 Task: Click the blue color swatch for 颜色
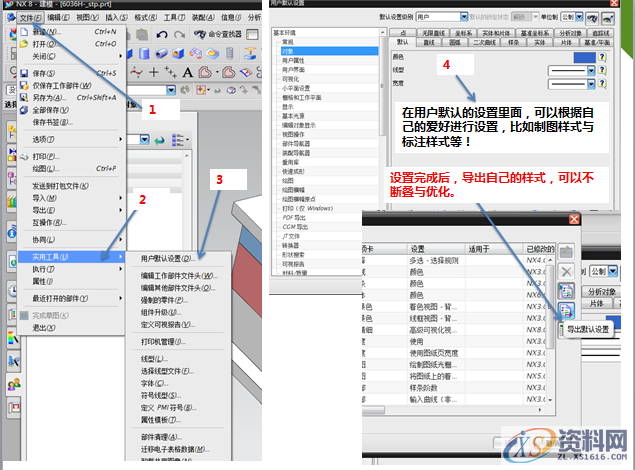tap(584, 57)
